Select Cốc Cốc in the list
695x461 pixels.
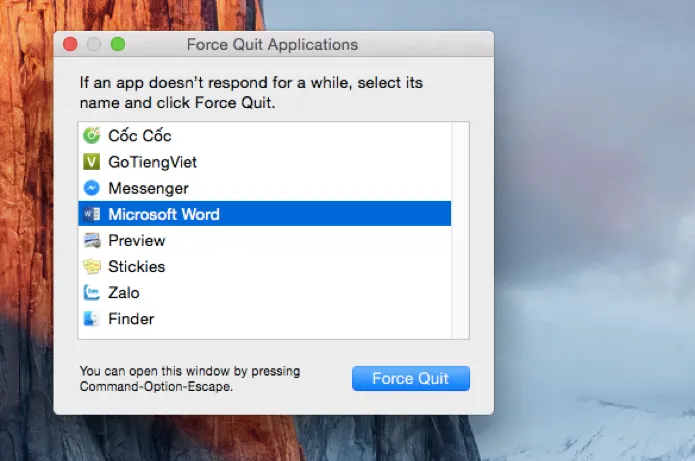click(265, 136)
